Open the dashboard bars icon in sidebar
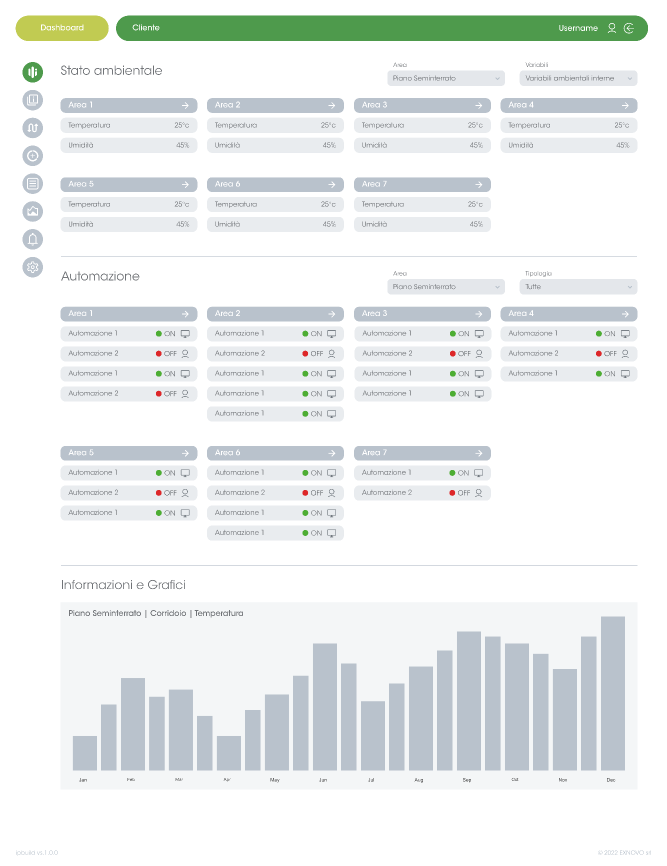Viewport: 667px width, 866px height. [33, 72]
